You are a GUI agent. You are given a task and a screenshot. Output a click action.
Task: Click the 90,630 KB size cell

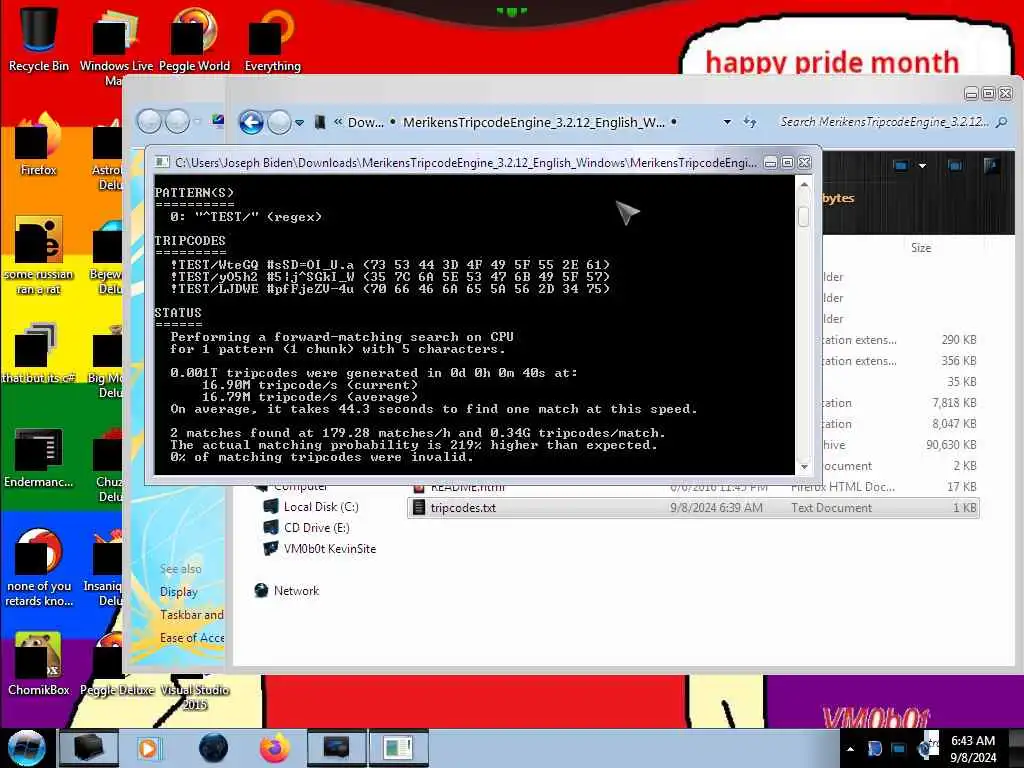tap(951, 445)
